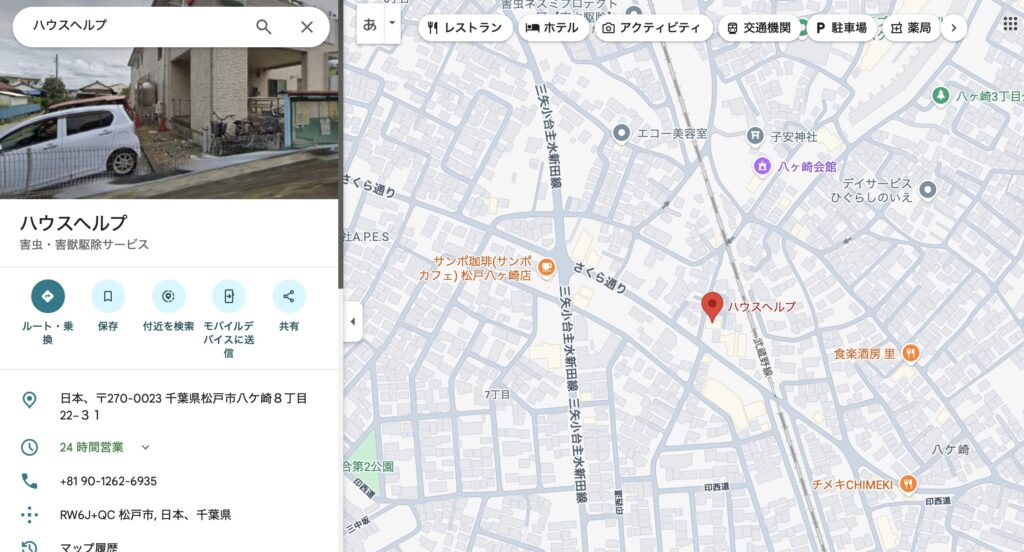The image size is (1024, 552).
Task: Filter by 駐車場 chip
Action: click(842, 28)
